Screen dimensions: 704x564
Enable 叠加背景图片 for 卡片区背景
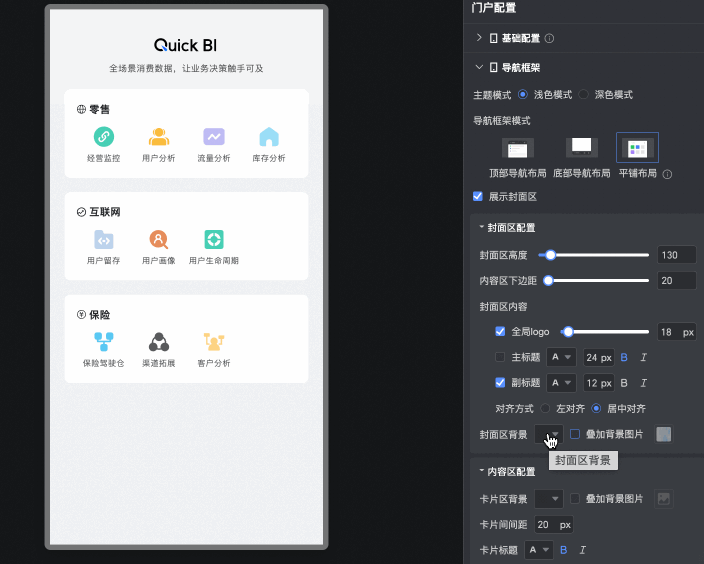[575, 498]
